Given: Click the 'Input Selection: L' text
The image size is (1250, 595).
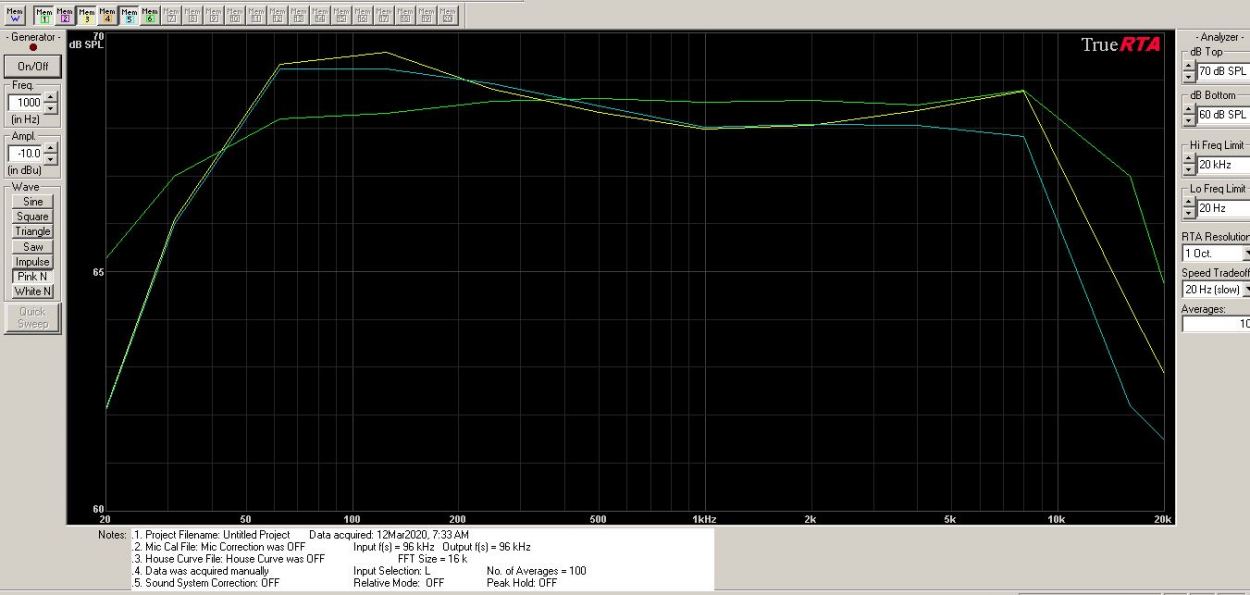Looking at the screenshot, I should (392, 571).
